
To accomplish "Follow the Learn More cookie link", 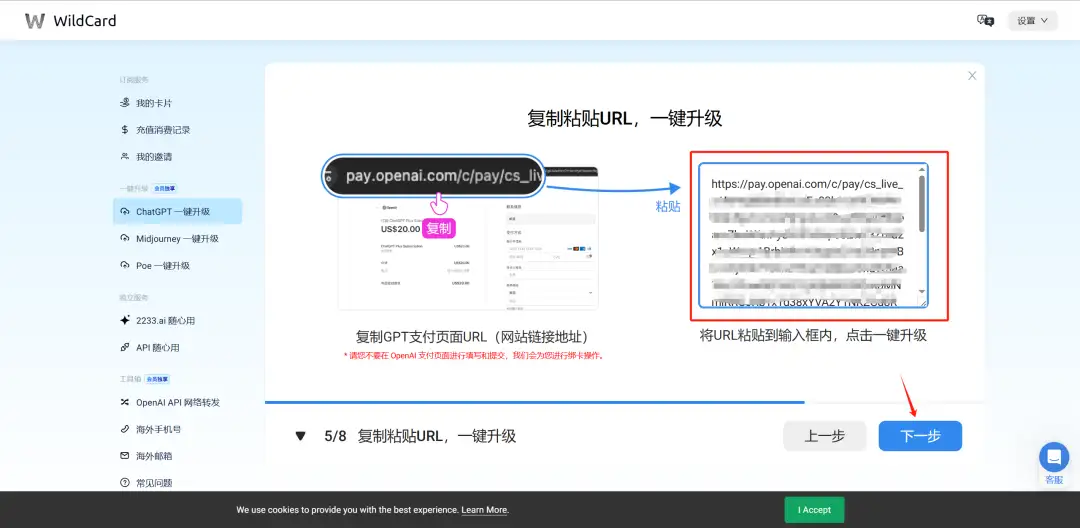I will coord(484,510).
